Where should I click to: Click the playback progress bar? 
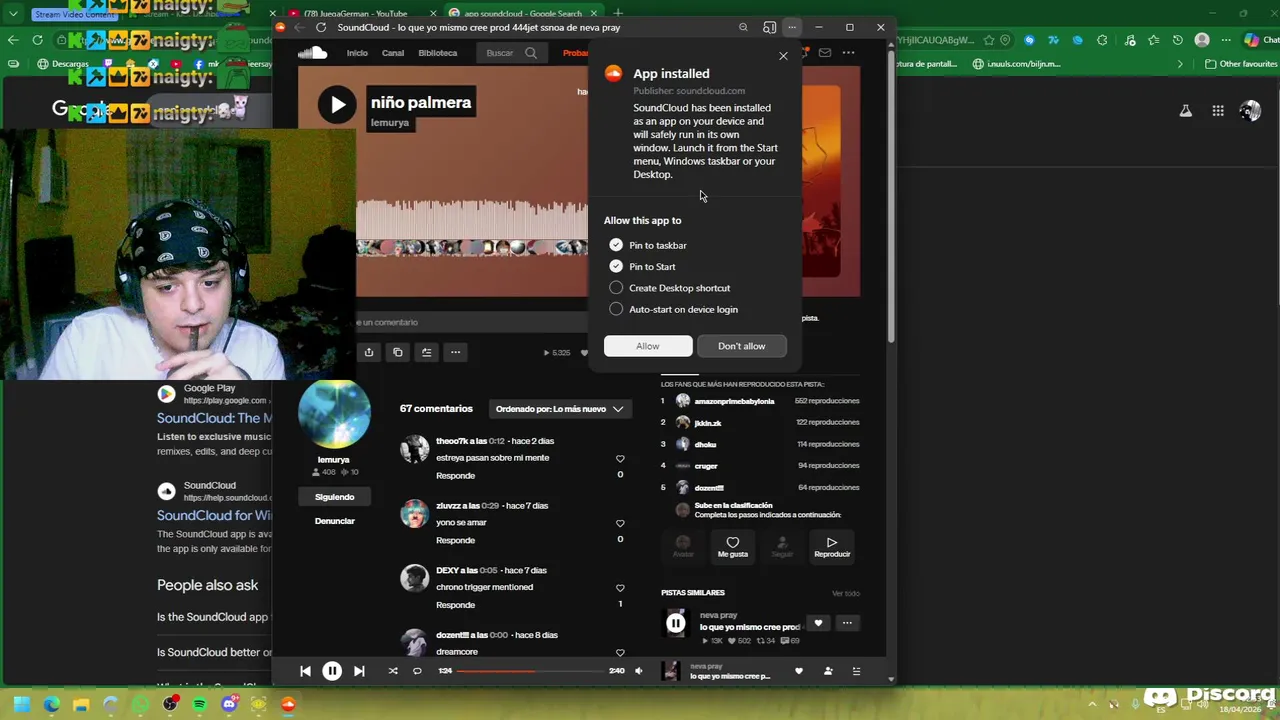coord(531,671)
